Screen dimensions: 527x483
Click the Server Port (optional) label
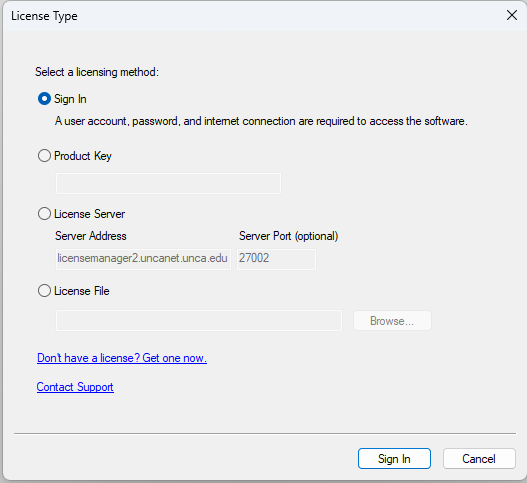point(288,236)
